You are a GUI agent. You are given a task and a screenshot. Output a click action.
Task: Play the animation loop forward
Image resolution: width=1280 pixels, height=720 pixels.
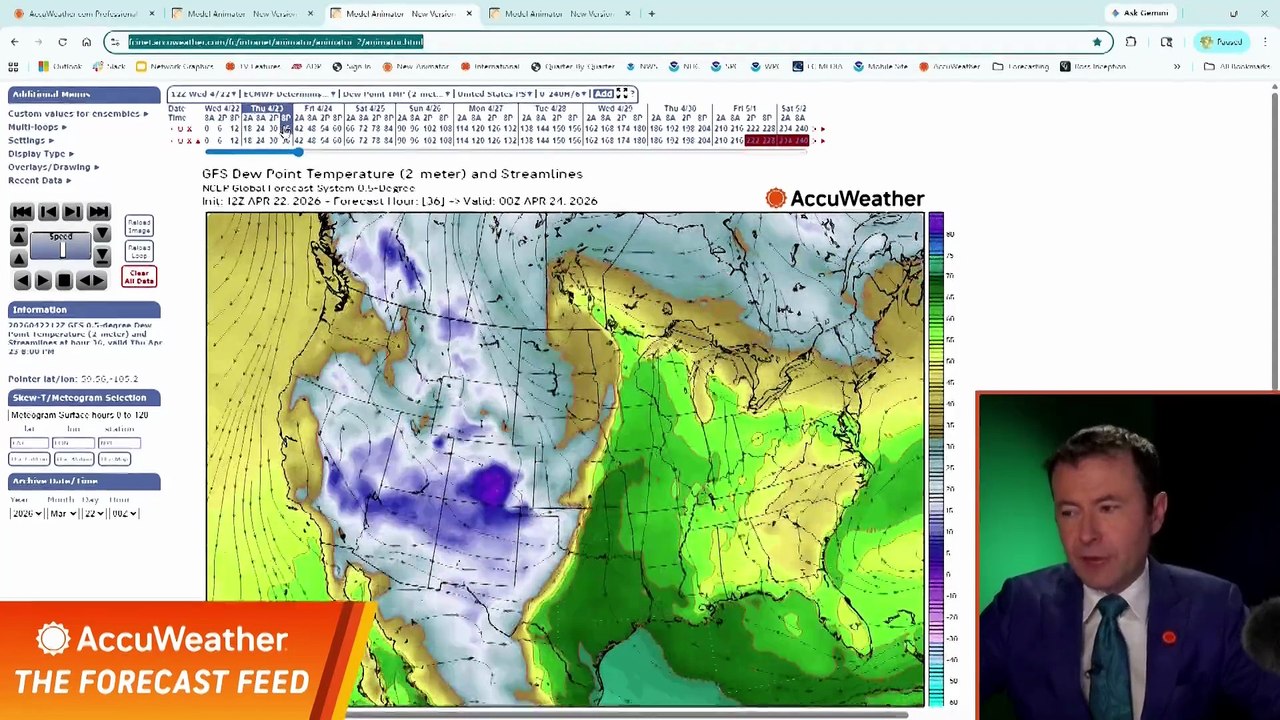(x=43, y=281)
